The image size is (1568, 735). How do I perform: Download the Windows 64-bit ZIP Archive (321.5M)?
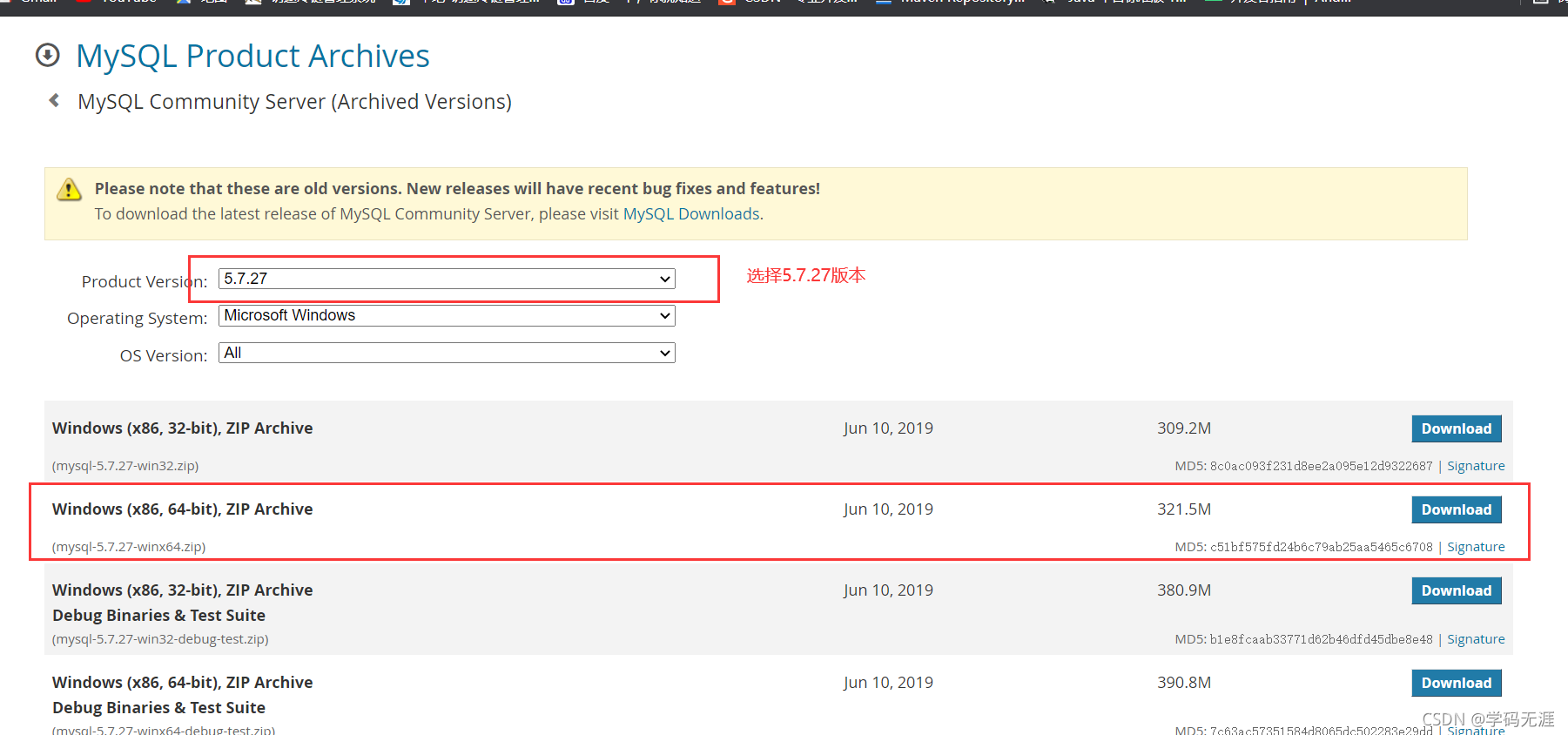[x=1457, y=509]
